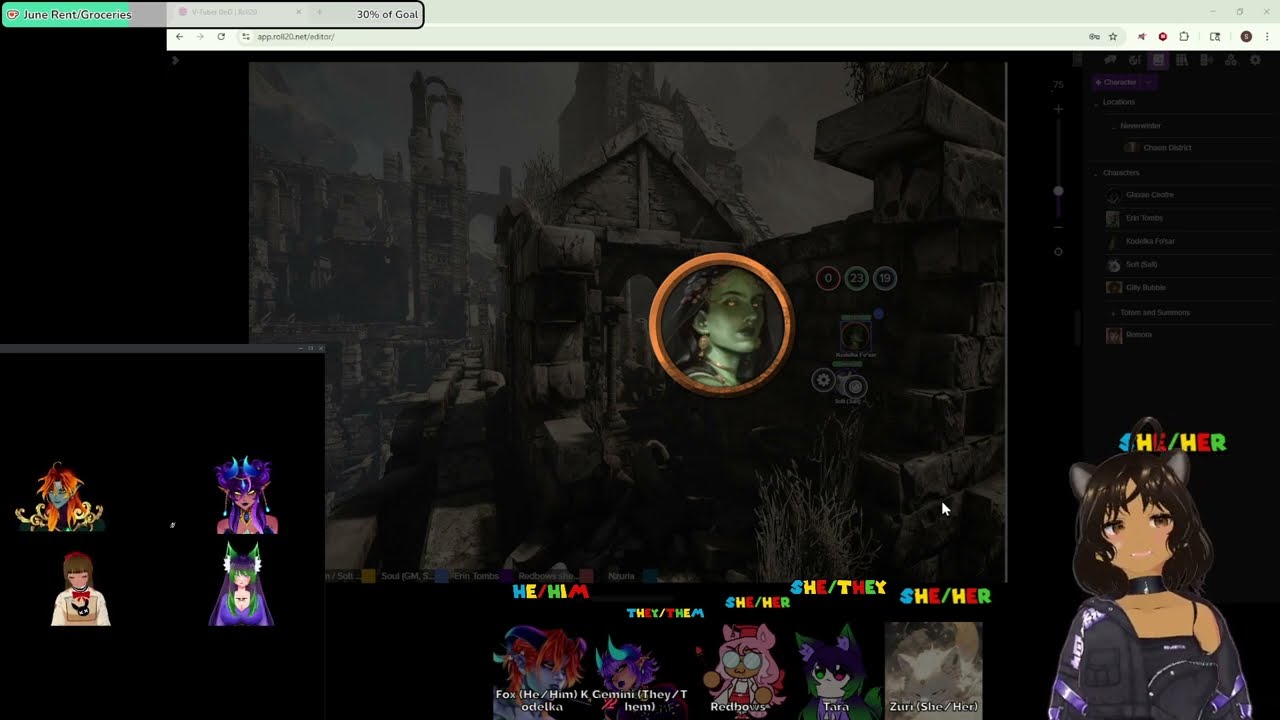Open the saved passwords key icon
The height and width of the screenshot is (720, 1280).
coord(1094,37)
